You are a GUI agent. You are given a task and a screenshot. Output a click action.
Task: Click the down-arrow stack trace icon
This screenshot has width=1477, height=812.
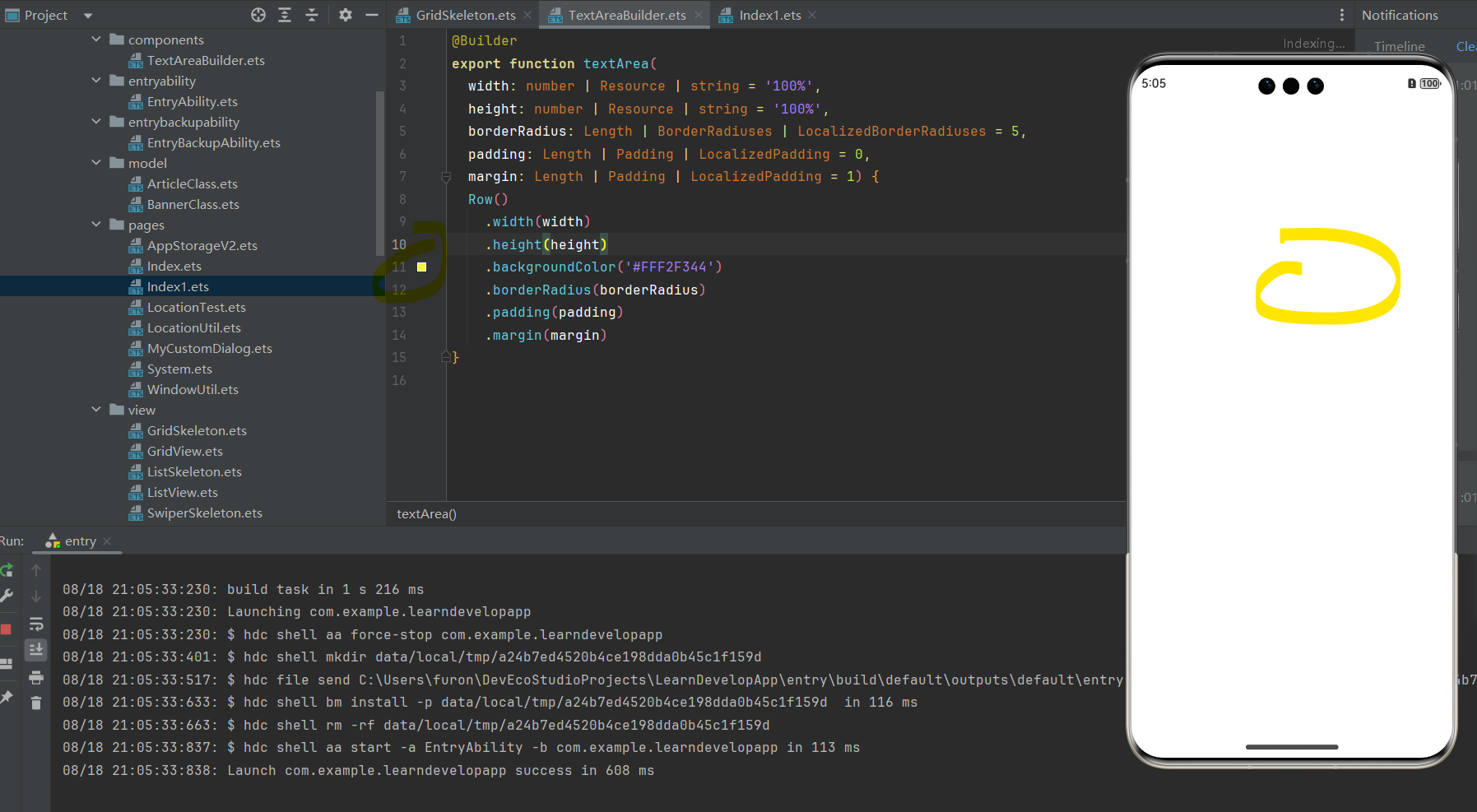point(36,596)
